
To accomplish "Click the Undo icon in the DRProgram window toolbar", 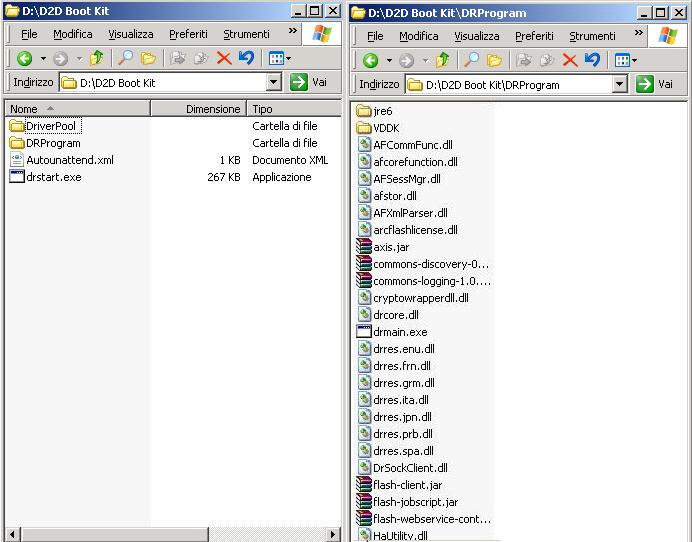I will coord(592,60).
